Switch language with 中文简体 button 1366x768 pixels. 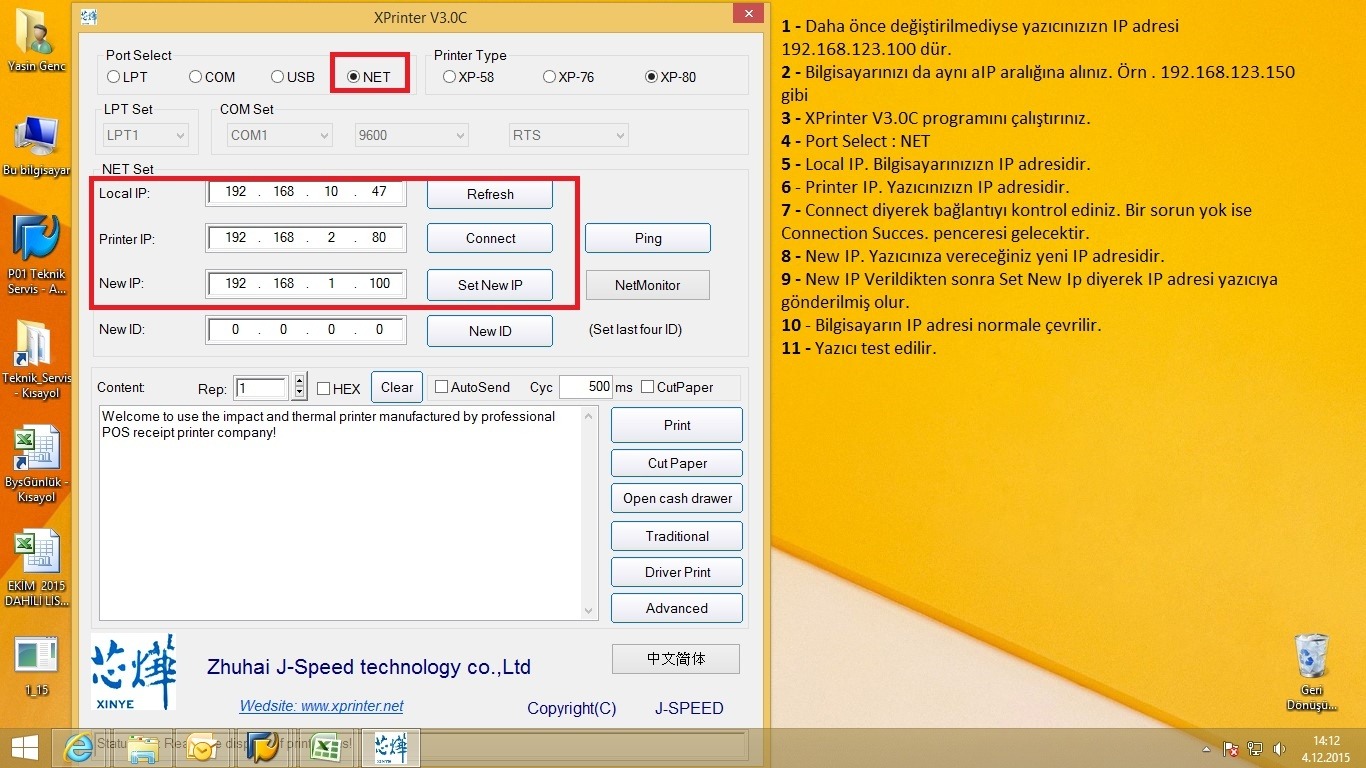(676, 659)
